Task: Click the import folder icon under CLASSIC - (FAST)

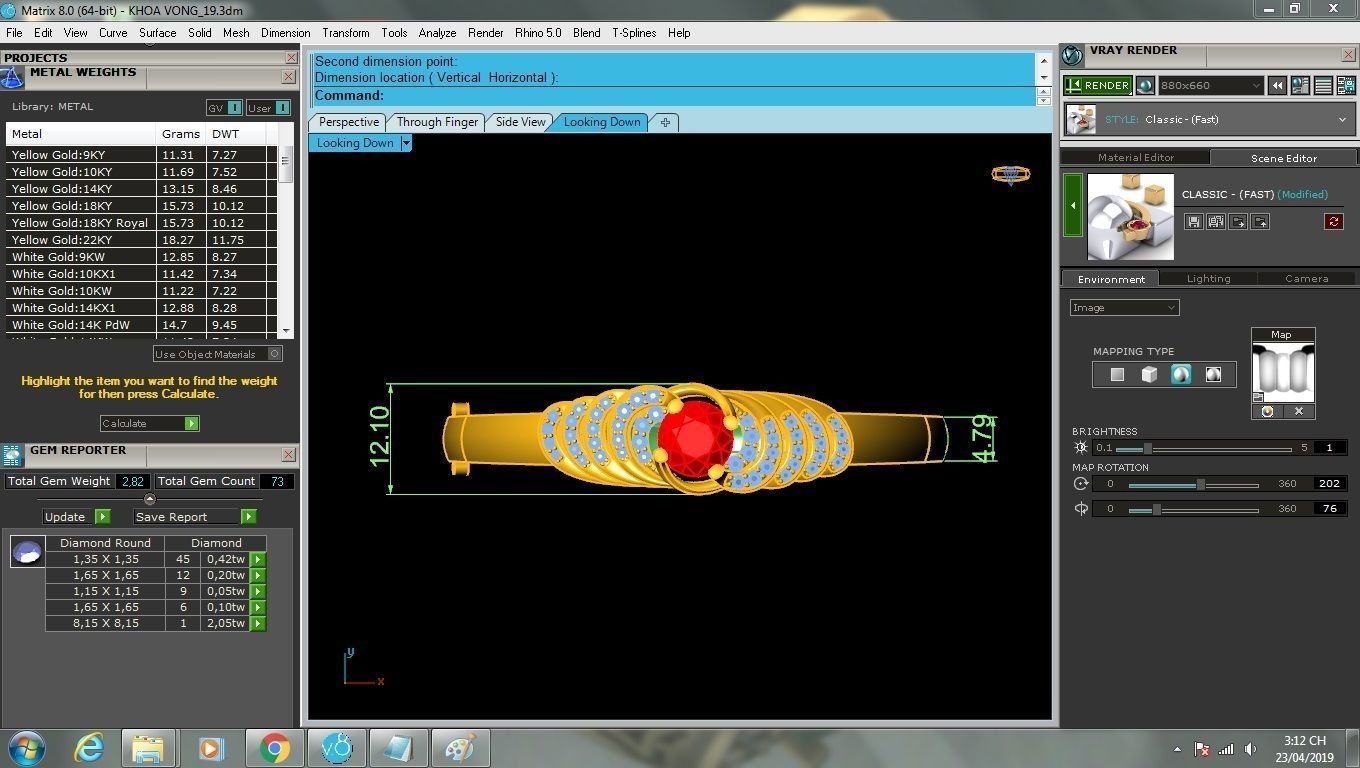Action: point(1238,222)
